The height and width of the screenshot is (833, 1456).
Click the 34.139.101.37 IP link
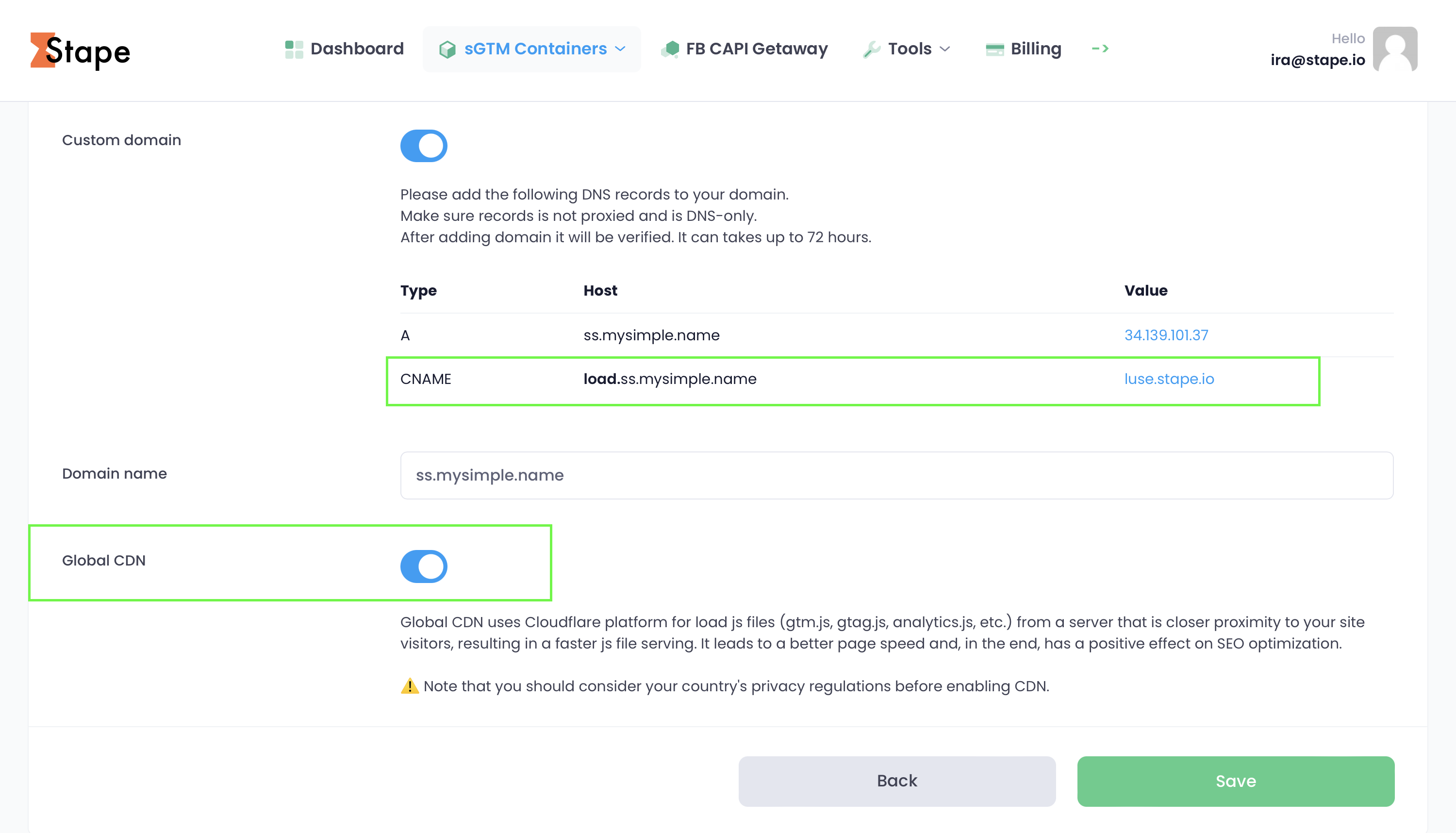1166,335
